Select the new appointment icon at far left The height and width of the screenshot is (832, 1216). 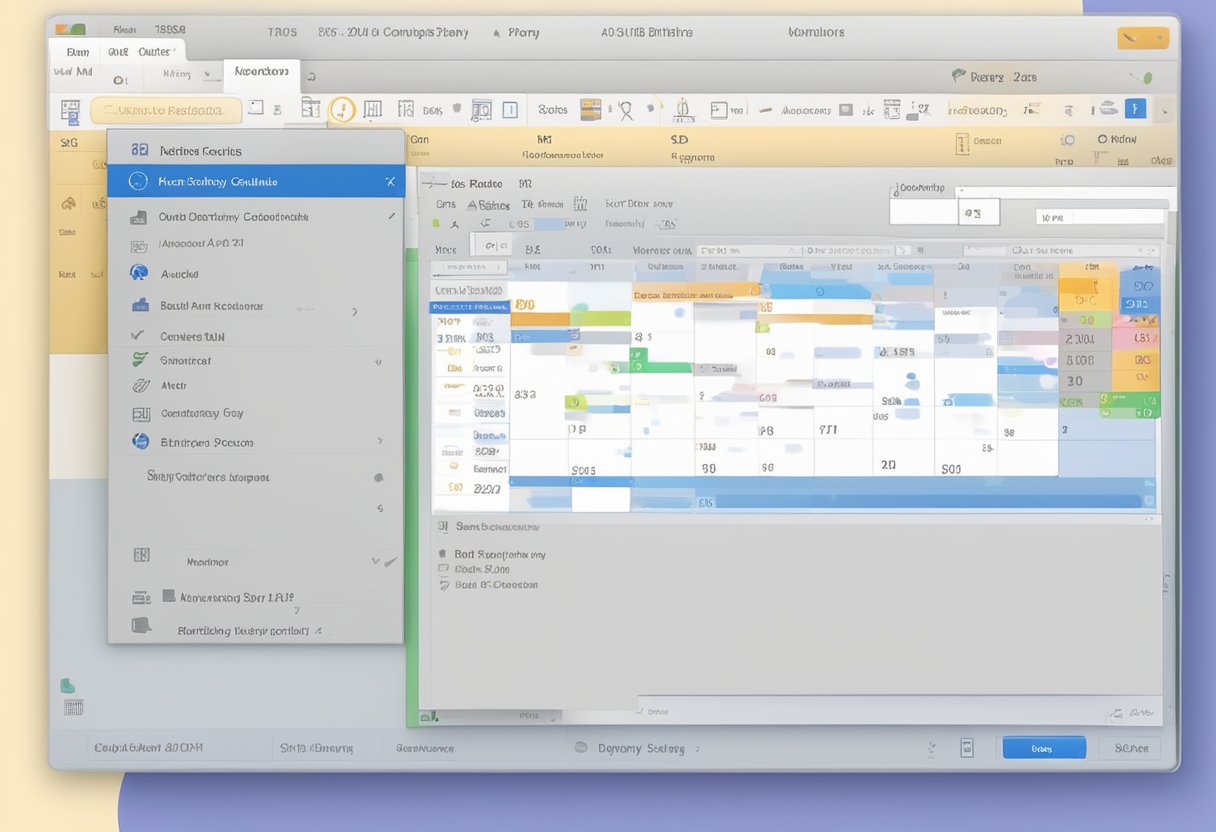pyautogui.click(x=70, y=112)
